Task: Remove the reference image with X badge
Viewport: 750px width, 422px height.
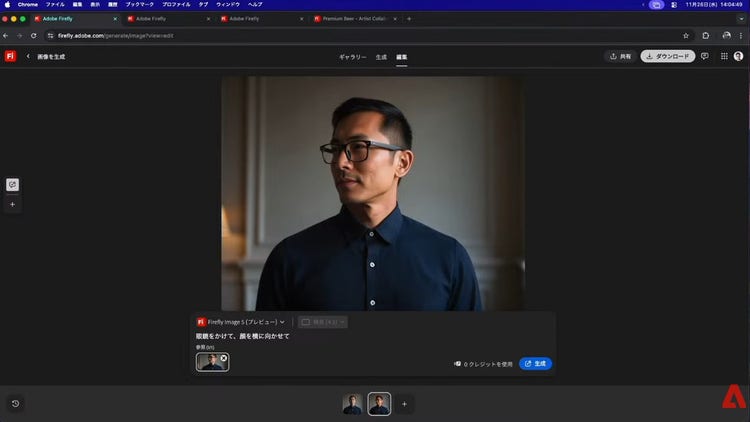Action: click(x=224, y=357)
